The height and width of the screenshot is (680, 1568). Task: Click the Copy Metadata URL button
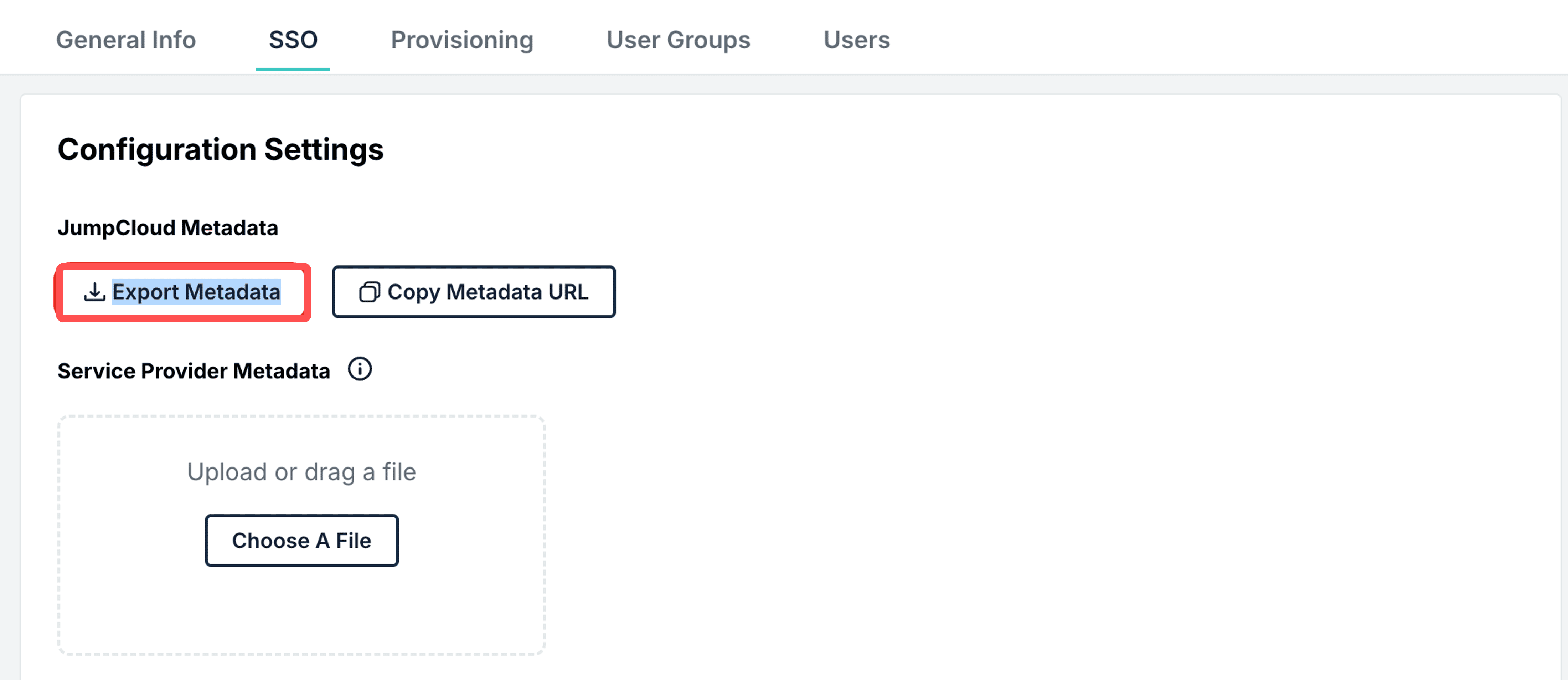tap(474, 292)
